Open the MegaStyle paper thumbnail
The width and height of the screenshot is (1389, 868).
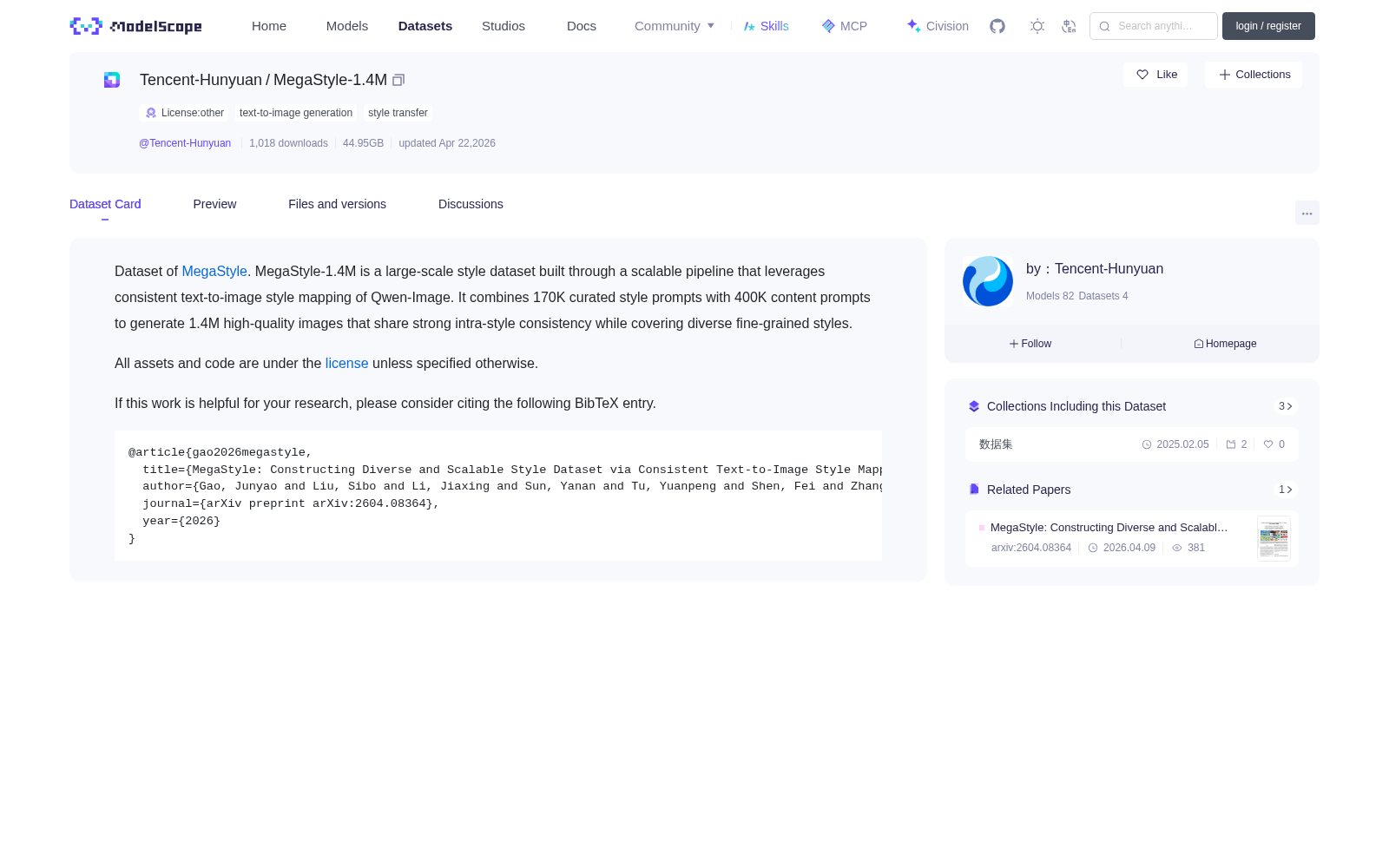1274,538
